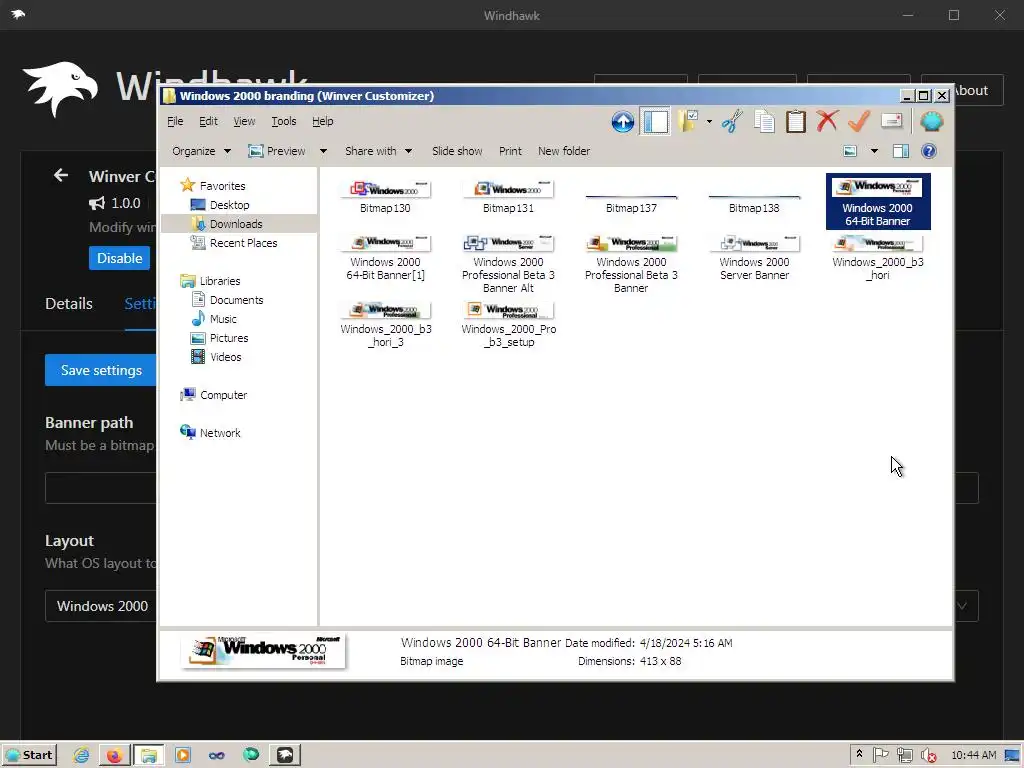
Task: Change view with the picture view icon
Action: (x=850, y=151)
